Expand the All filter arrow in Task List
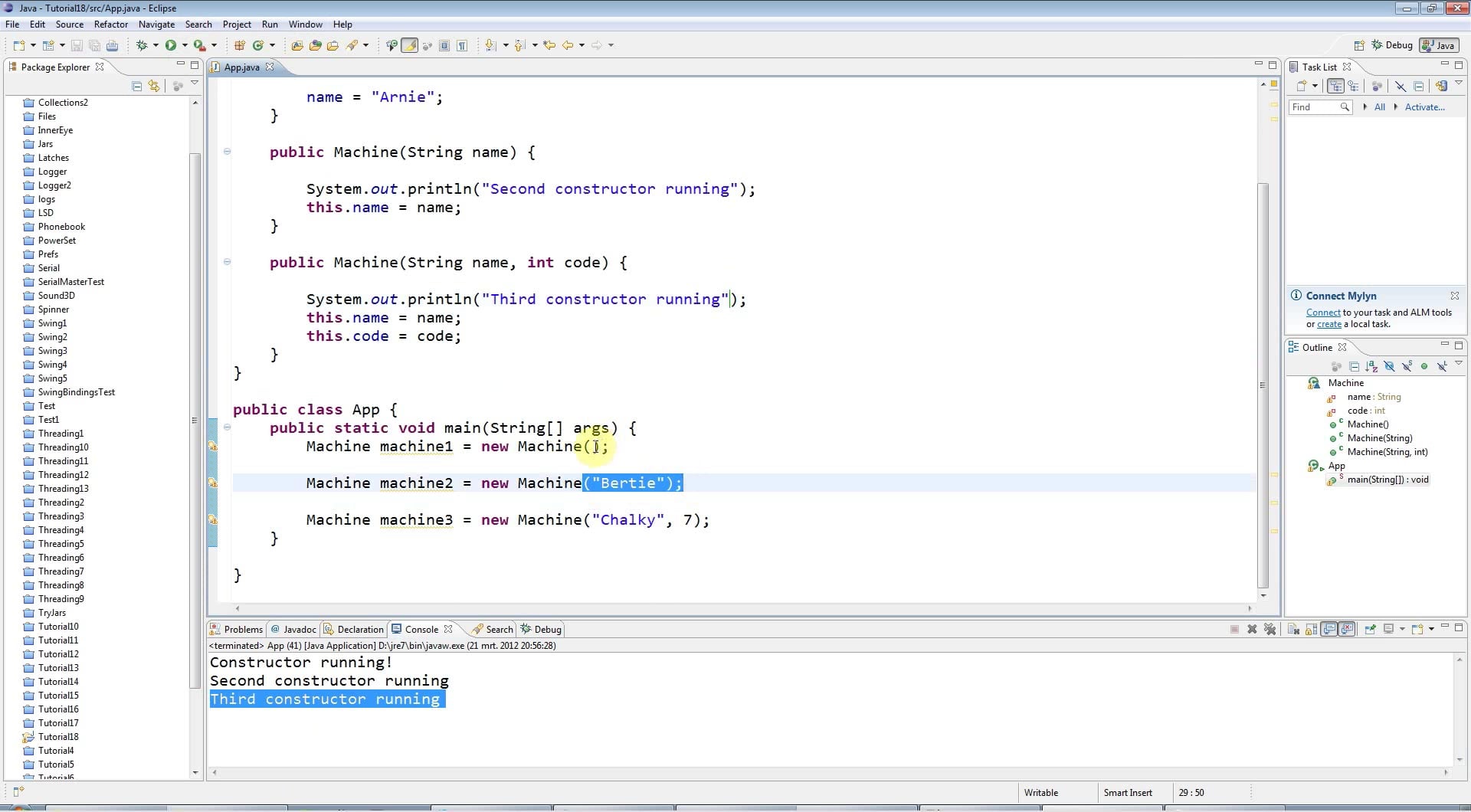 pos(1365,107)
